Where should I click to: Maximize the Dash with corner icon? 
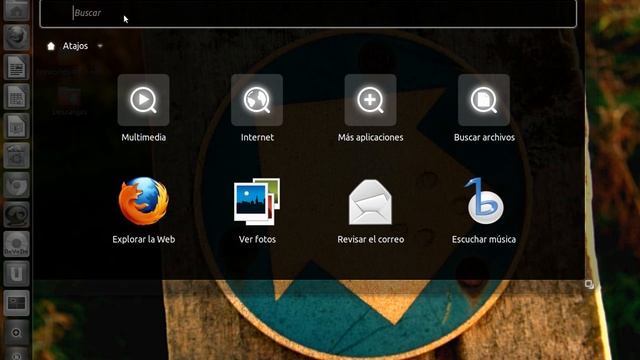589,284
